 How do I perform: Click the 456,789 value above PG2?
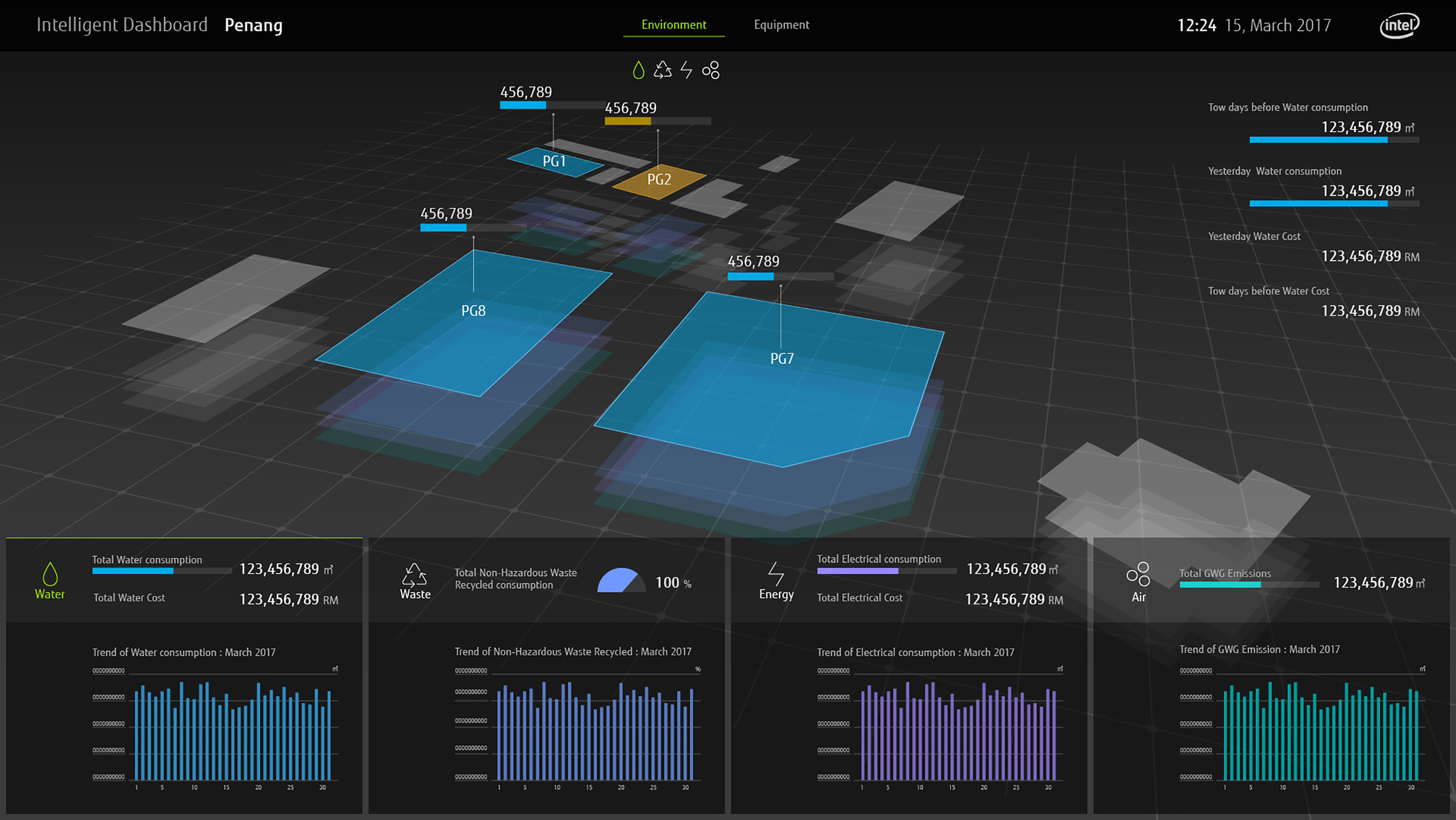[630, 107]
